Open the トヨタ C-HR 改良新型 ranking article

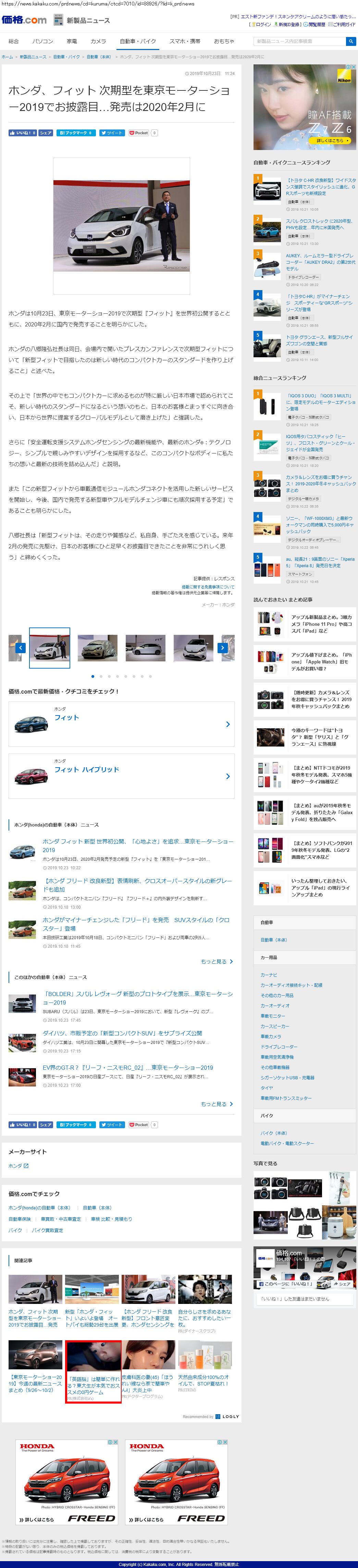[x=321, y=186]
